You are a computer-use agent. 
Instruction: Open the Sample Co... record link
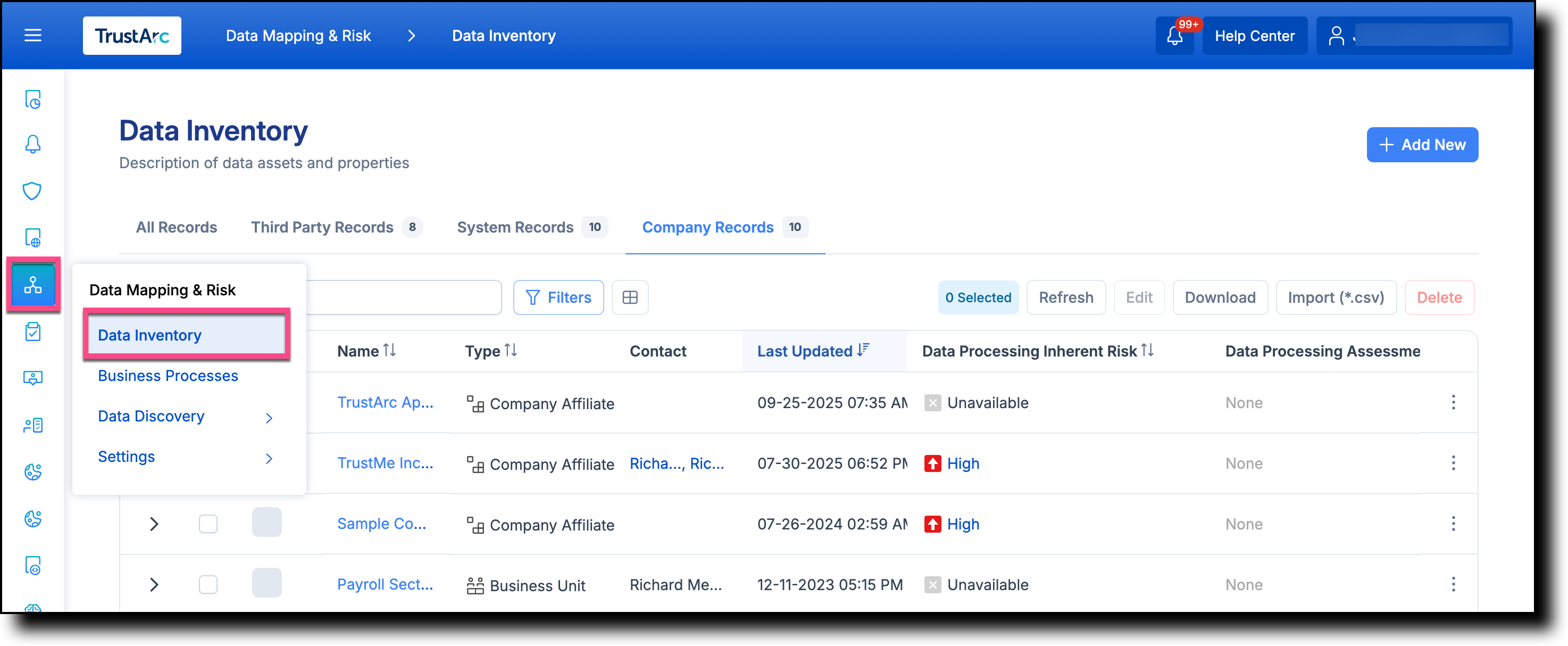click(x=382, y=524)
